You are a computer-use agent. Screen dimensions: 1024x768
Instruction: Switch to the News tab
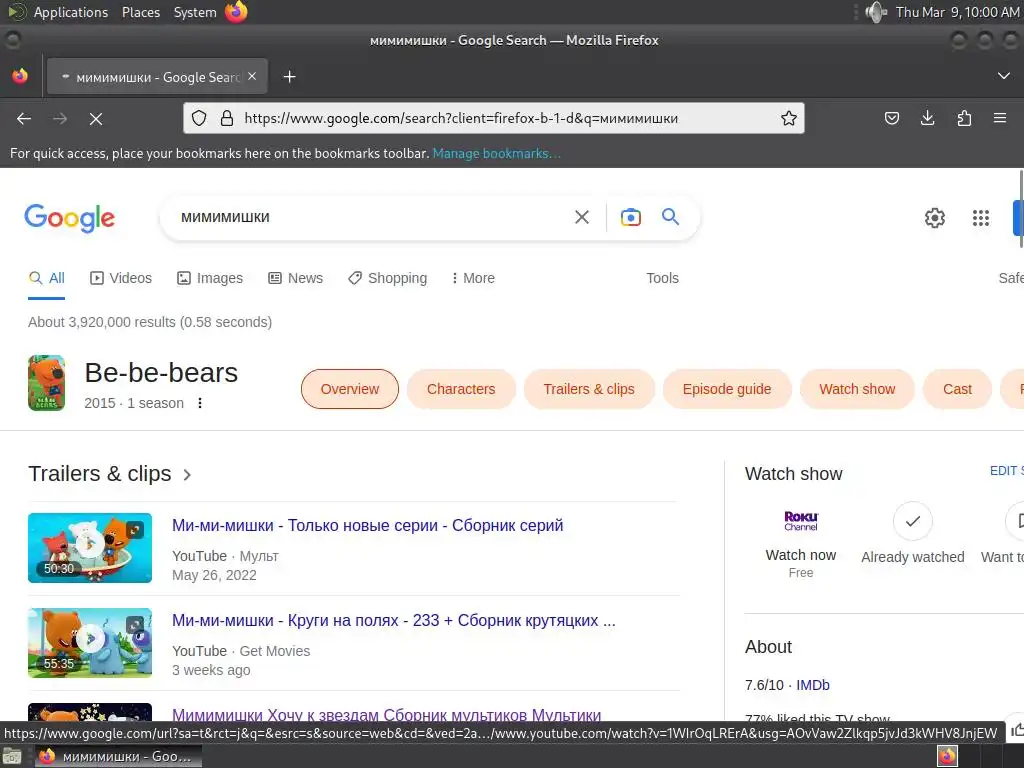coord(295,278)
